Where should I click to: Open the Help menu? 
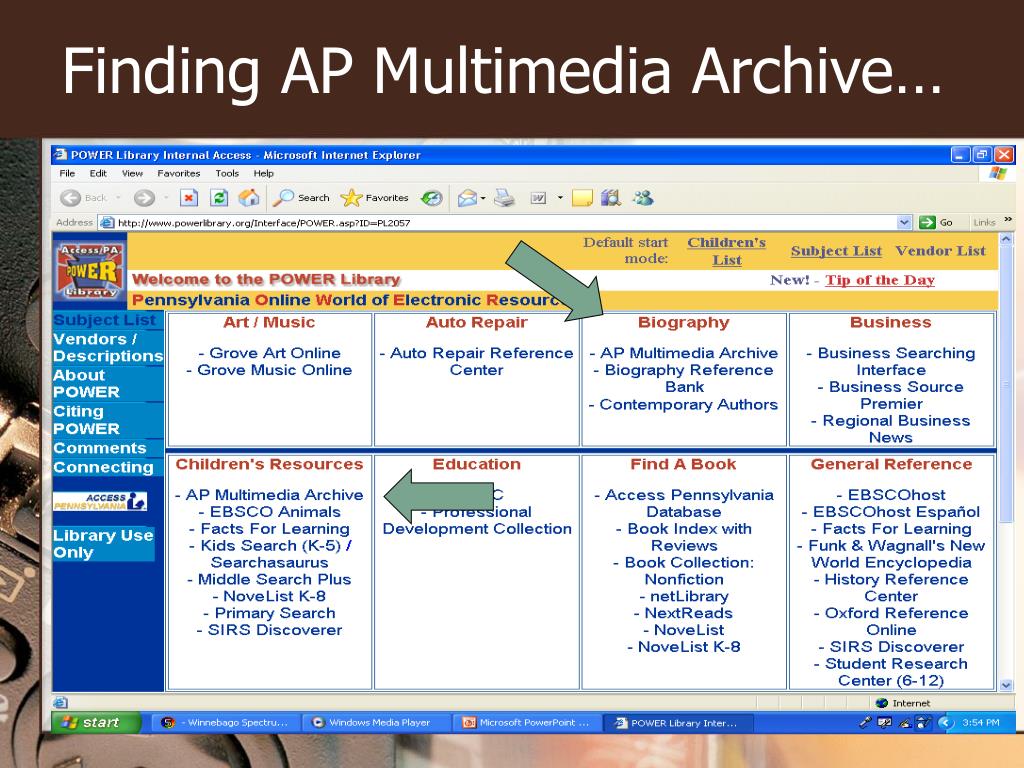[263, 173]
